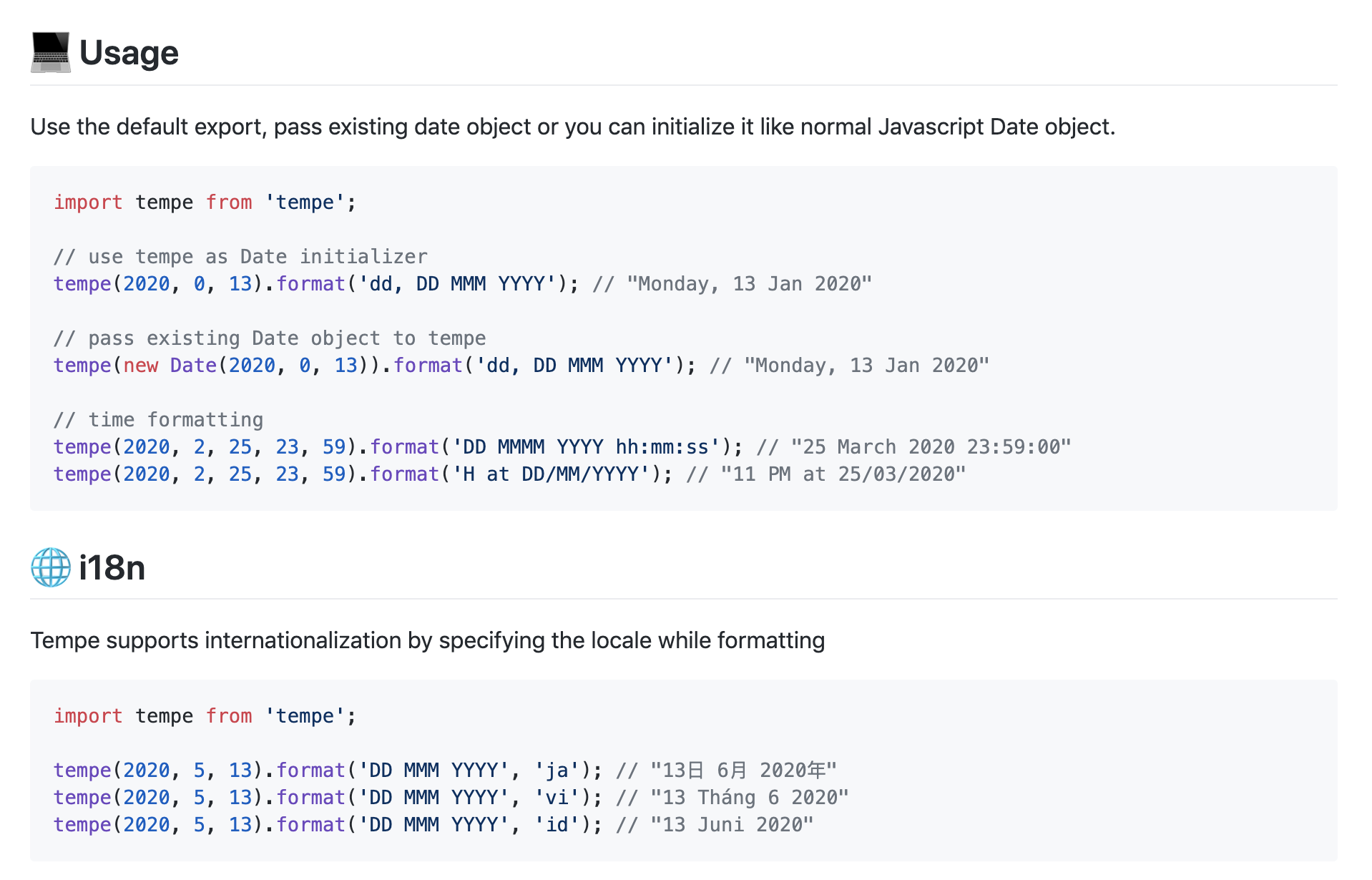Screen dimensions: 1372x880
Task: Click the 'H at DD/MM/YYYY' format string
Action: (x=551, y=474)
